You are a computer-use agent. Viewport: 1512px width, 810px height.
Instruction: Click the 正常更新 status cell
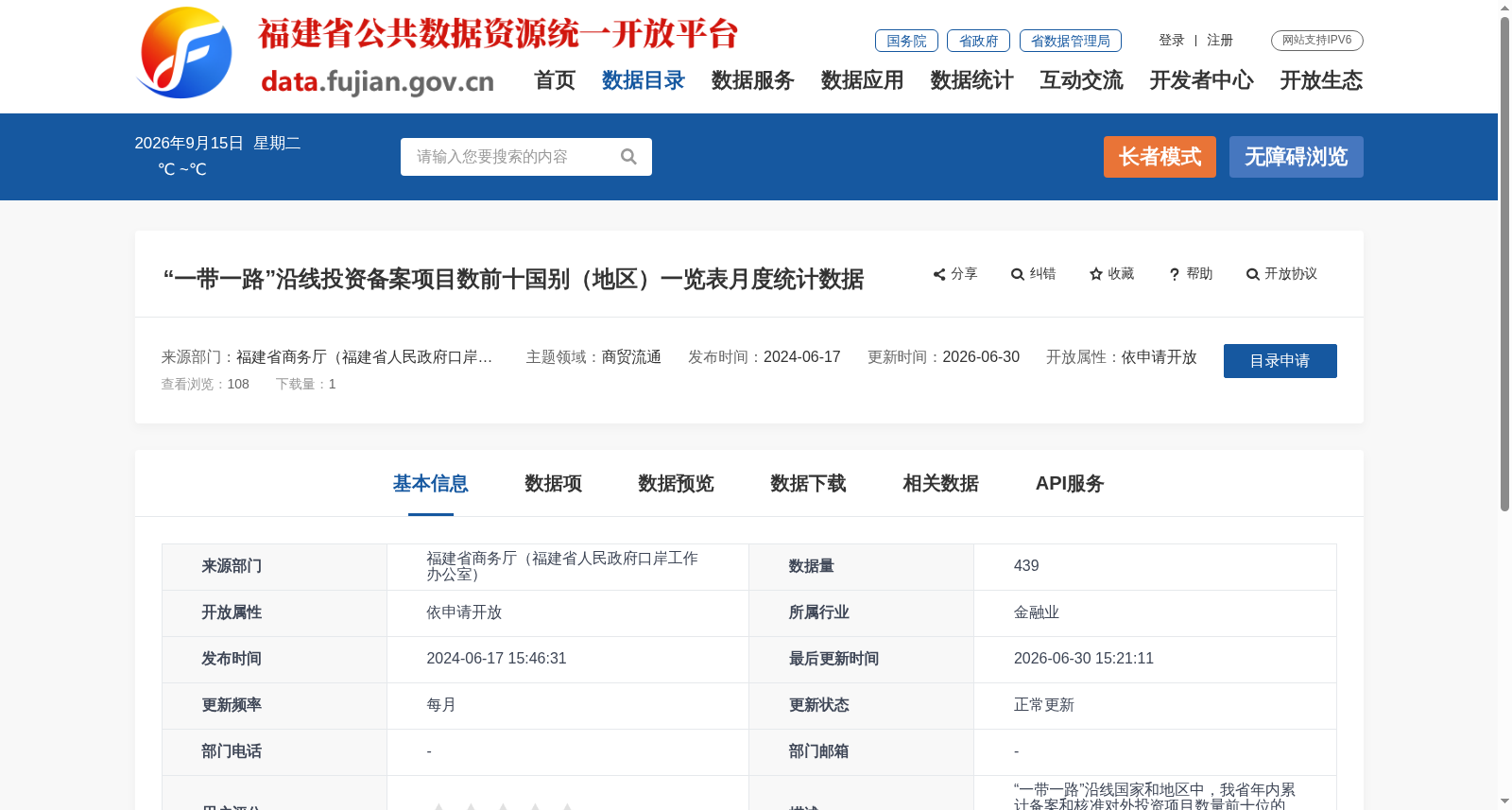pos(1155,705)
